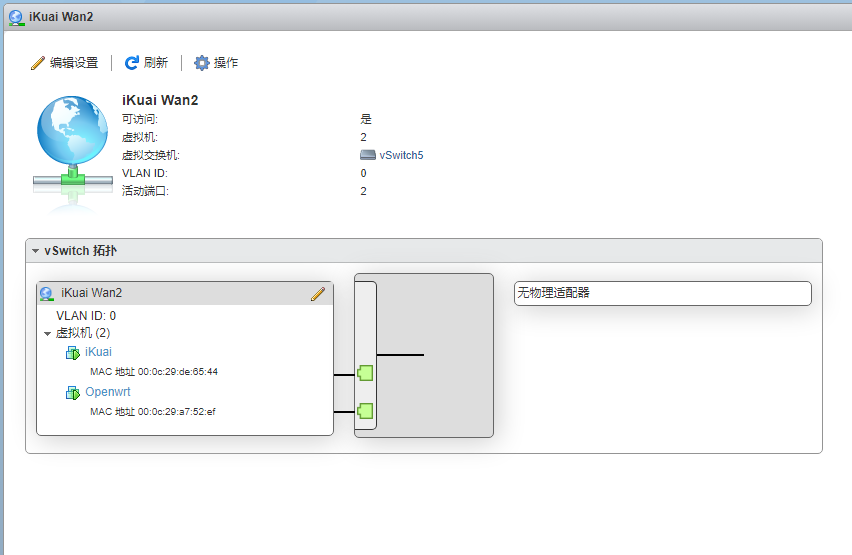The width and height of the screenshot is (852, 555).
Task: Click the topology iKuai Wan2 port group title
Action: pos(91,293)
